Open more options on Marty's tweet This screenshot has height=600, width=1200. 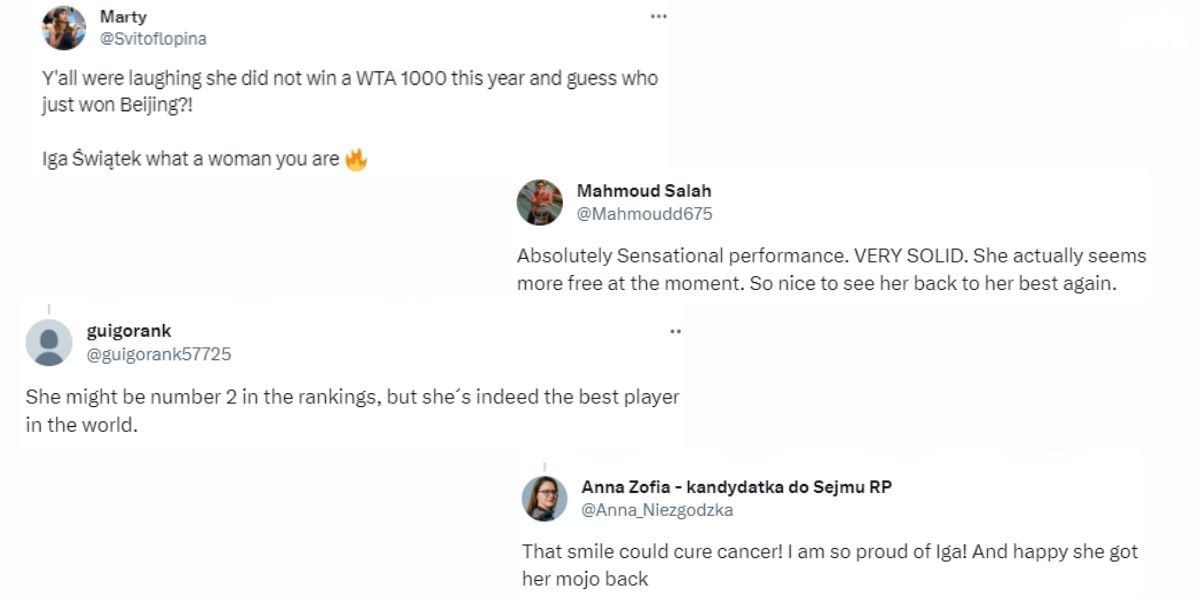tap(658, 16)
